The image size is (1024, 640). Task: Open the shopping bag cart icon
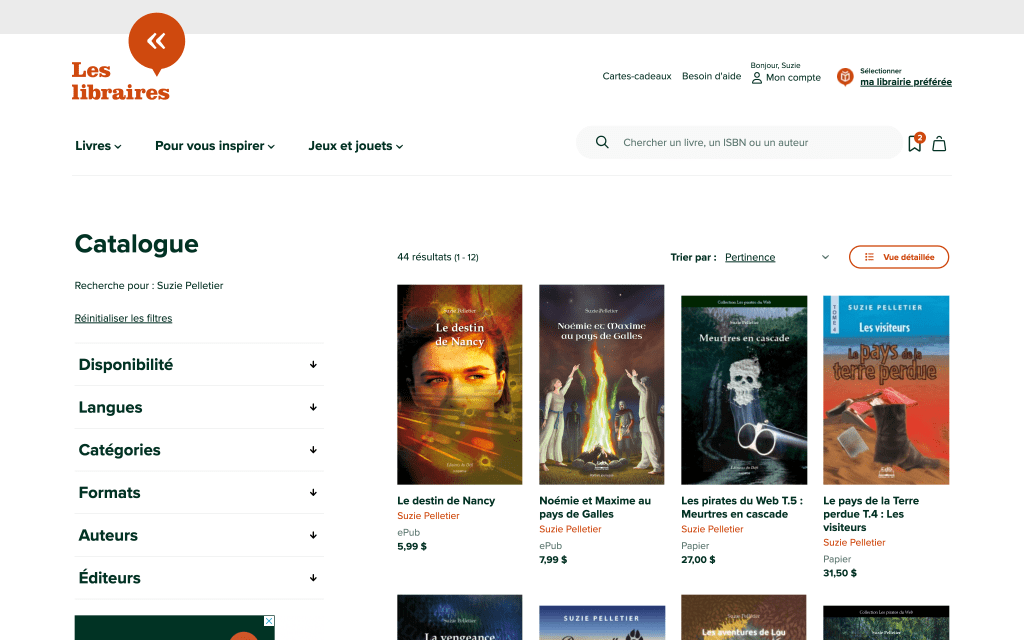(939, 144)
